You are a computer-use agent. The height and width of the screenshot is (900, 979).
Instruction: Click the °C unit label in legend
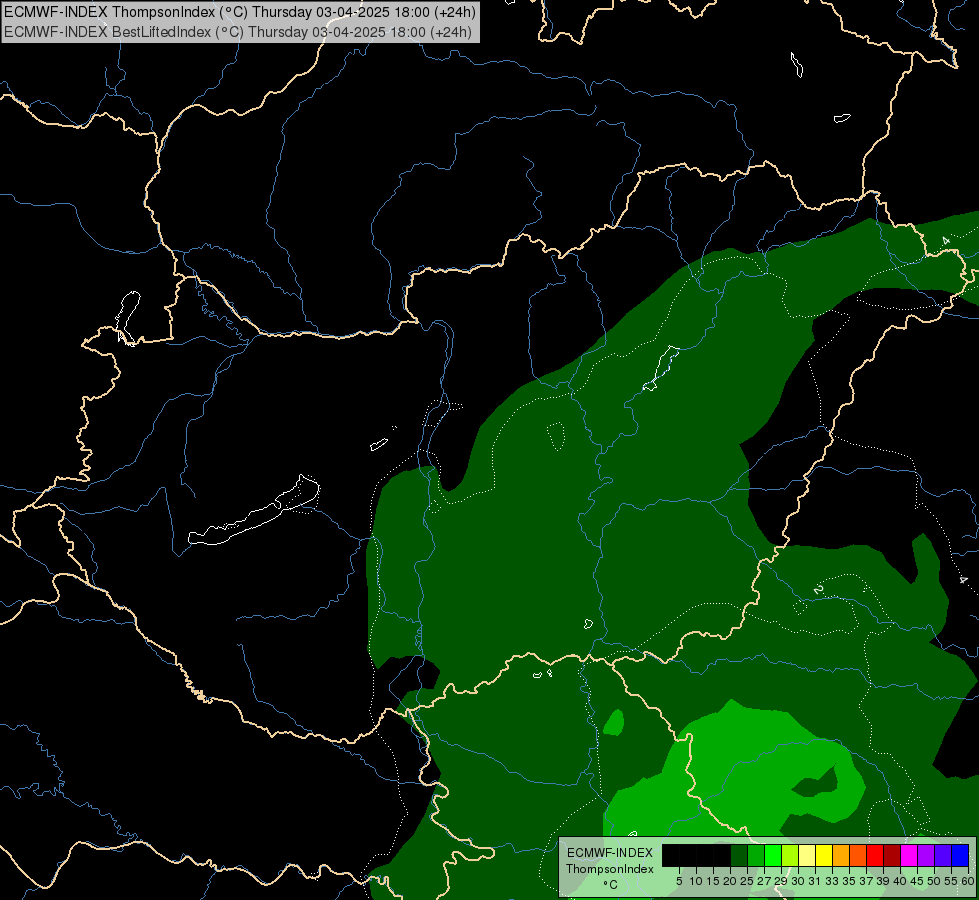(611, 885)
